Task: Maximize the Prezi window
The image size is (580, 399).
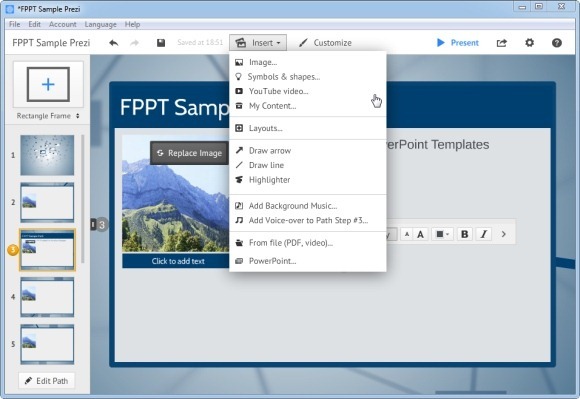Action: pos(539,7)
